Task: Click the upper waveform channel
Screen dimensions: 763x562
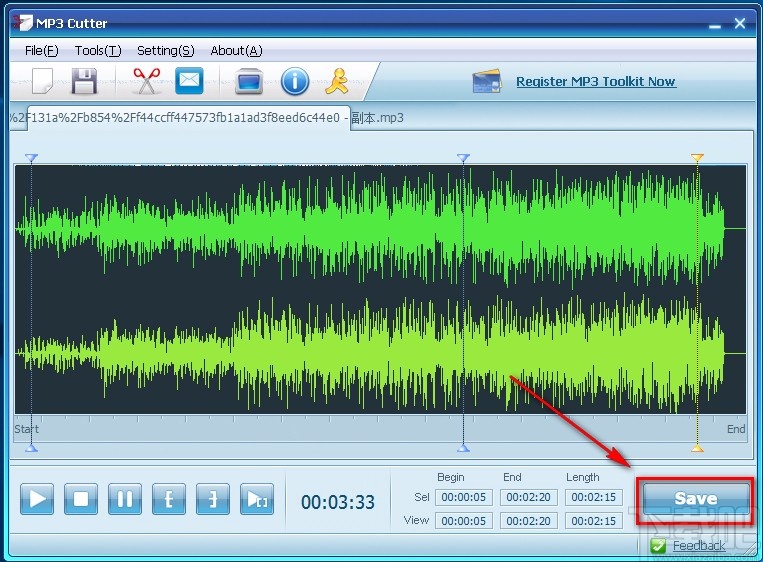Action: pos(380,228)
